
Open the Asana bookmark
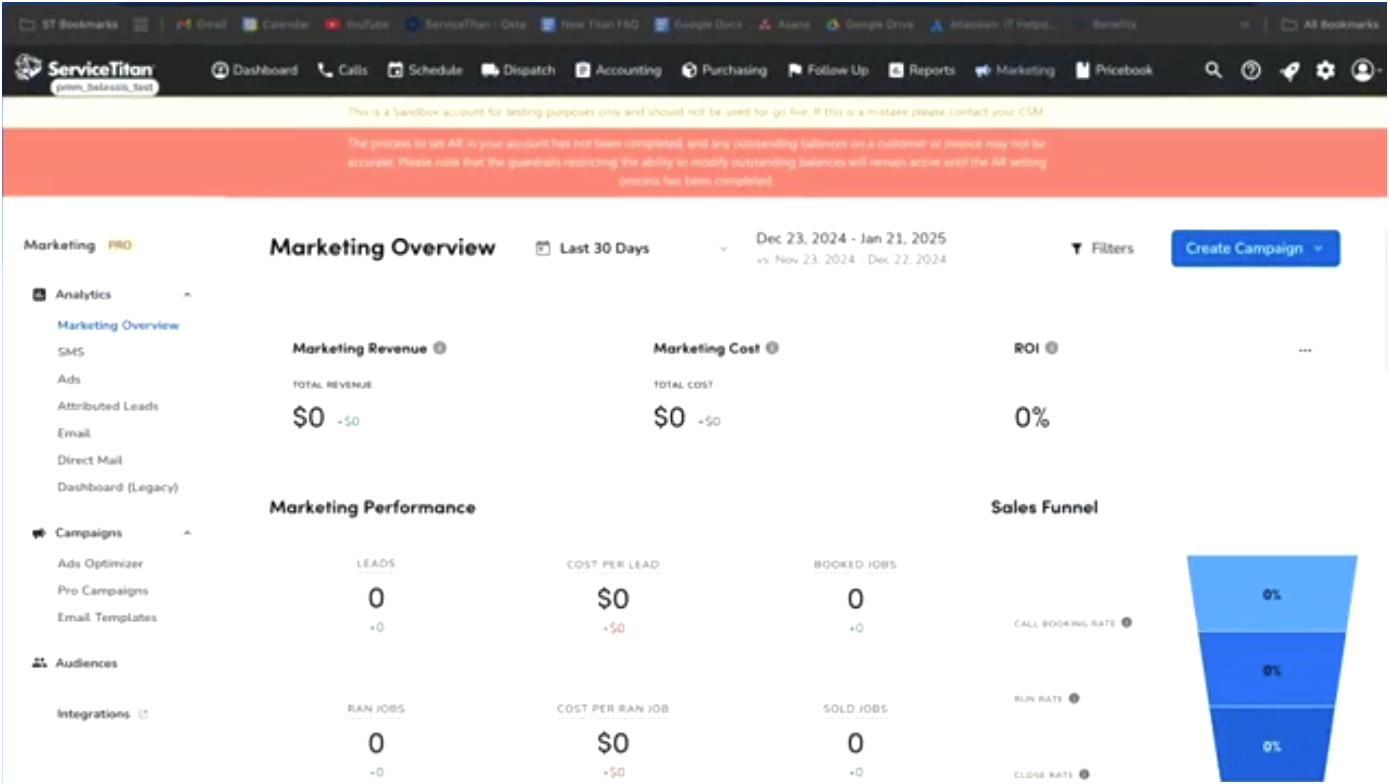784,24
